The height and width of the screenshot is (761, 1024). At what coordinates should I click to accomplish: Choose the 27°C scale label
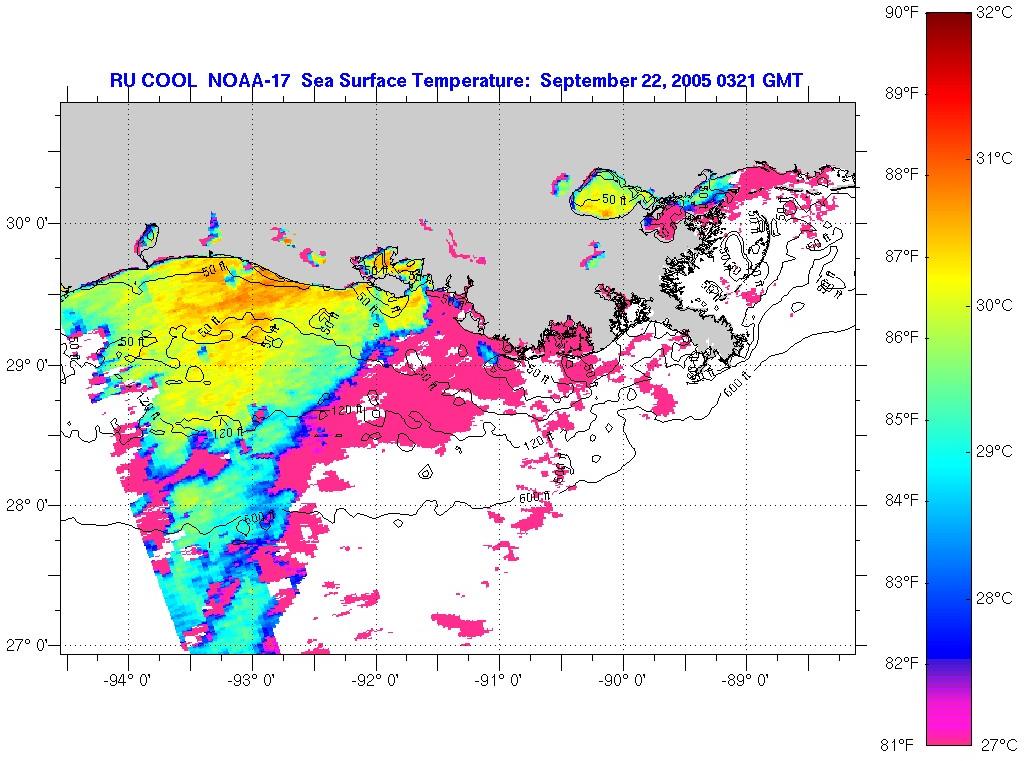pyautogui.click(x=999, y=745)
